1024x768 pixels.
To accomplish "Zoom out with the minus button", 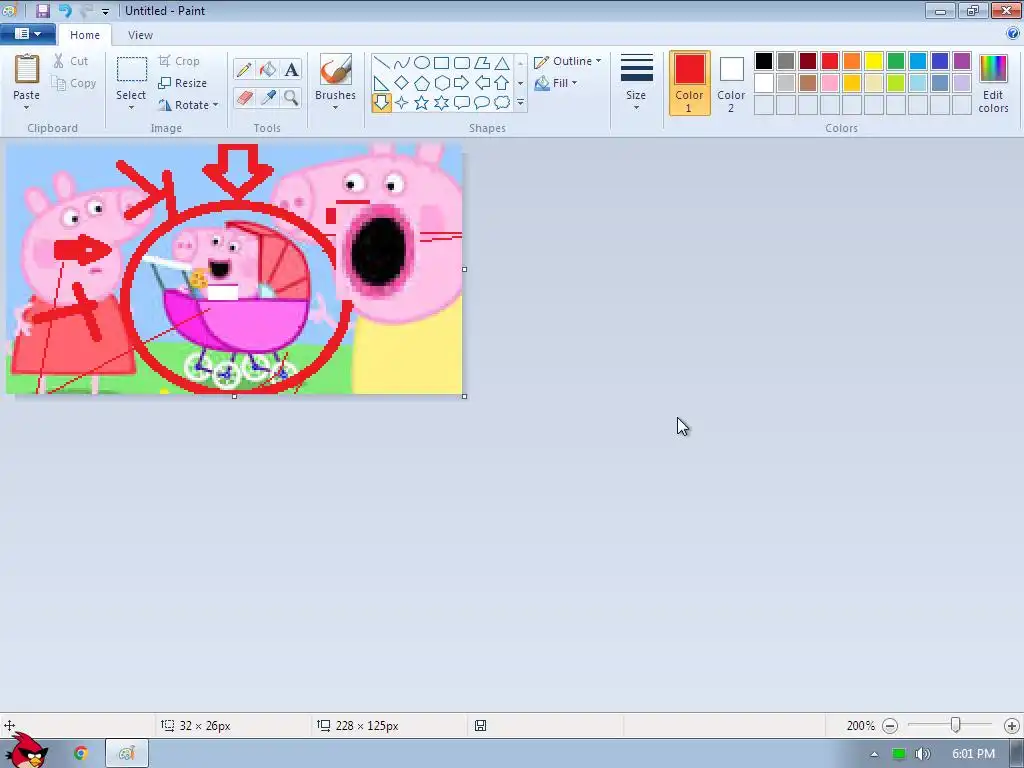I will click(x=889, y=726).
